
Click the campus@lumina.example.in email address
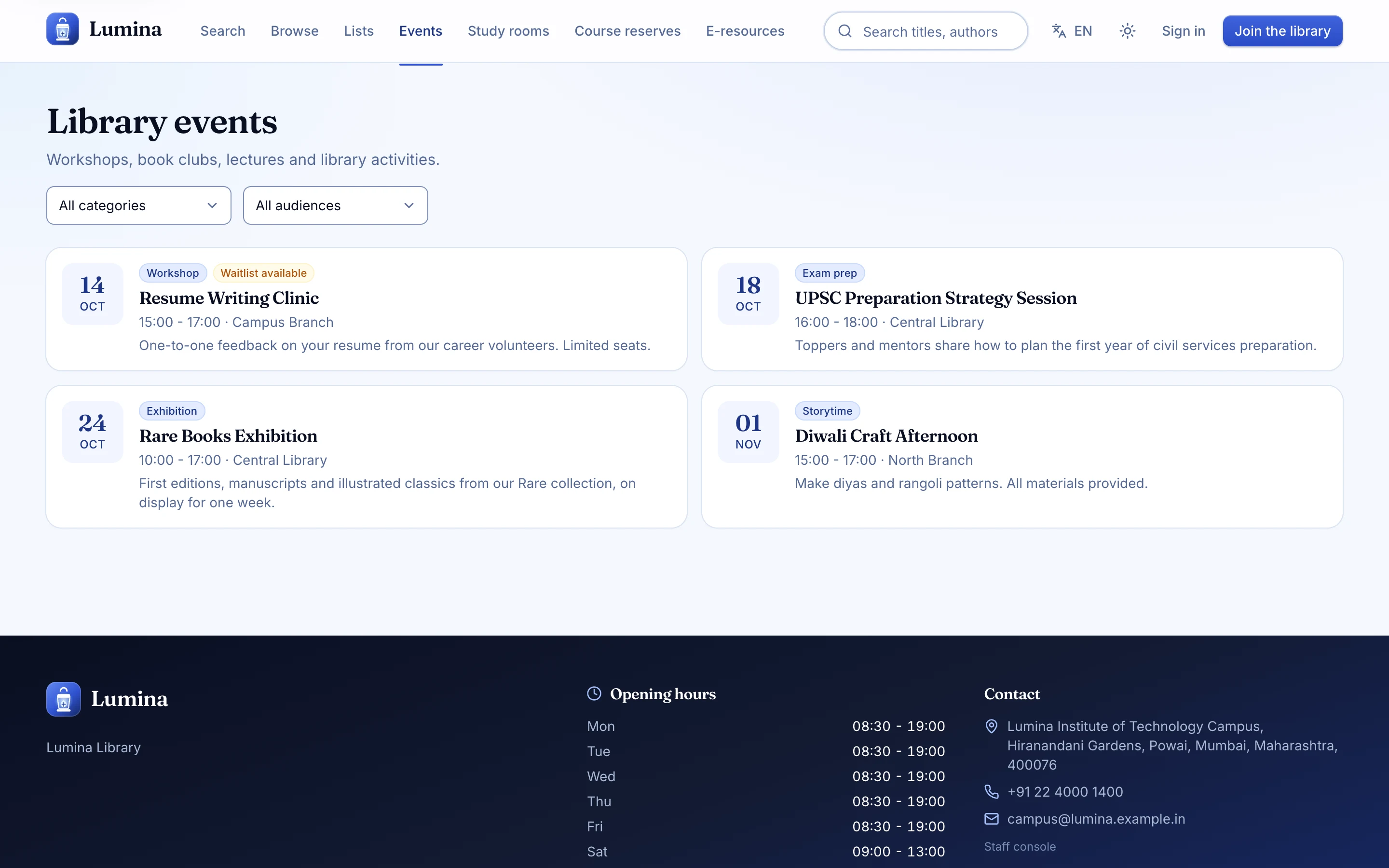click(x=1096, y=819)
